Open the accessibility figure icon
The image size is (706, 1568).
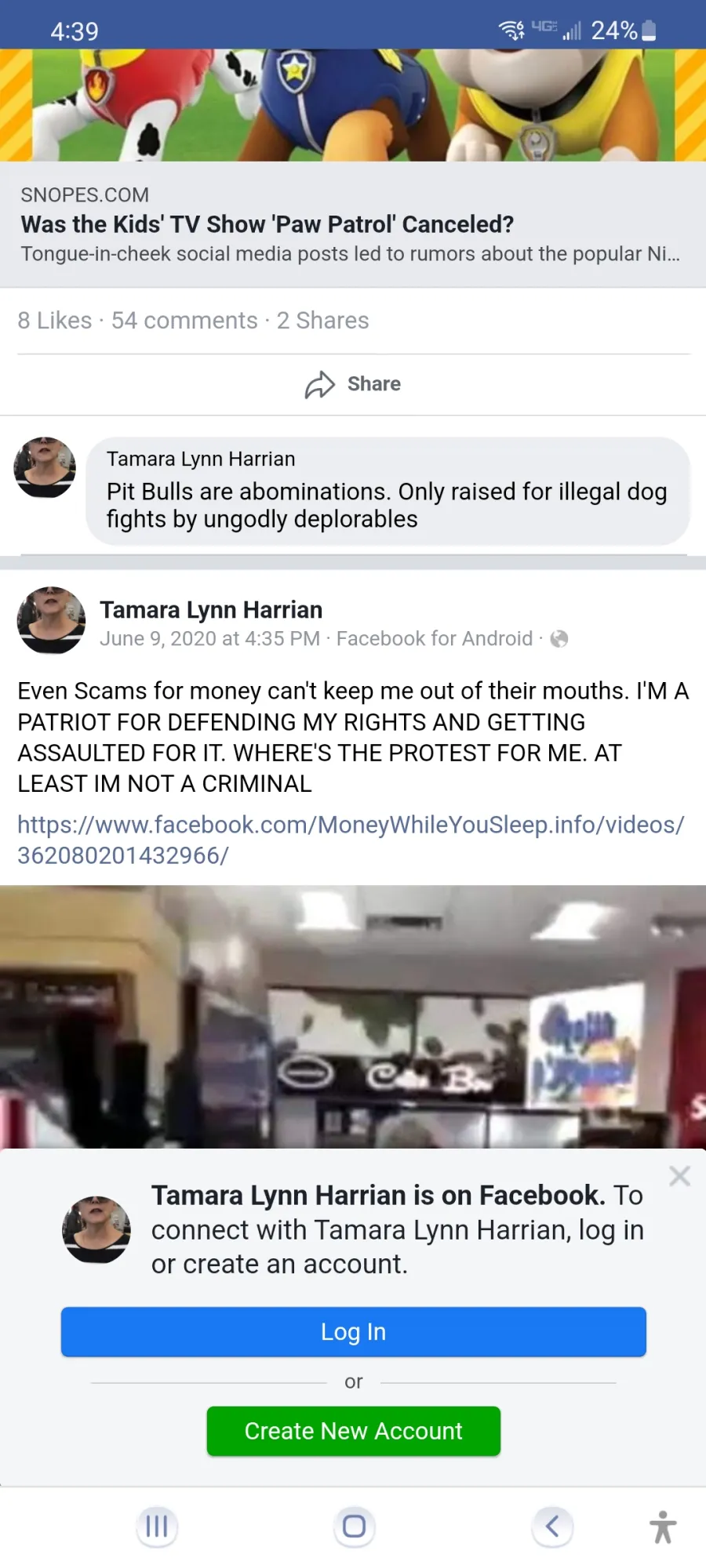point(663,1526)
